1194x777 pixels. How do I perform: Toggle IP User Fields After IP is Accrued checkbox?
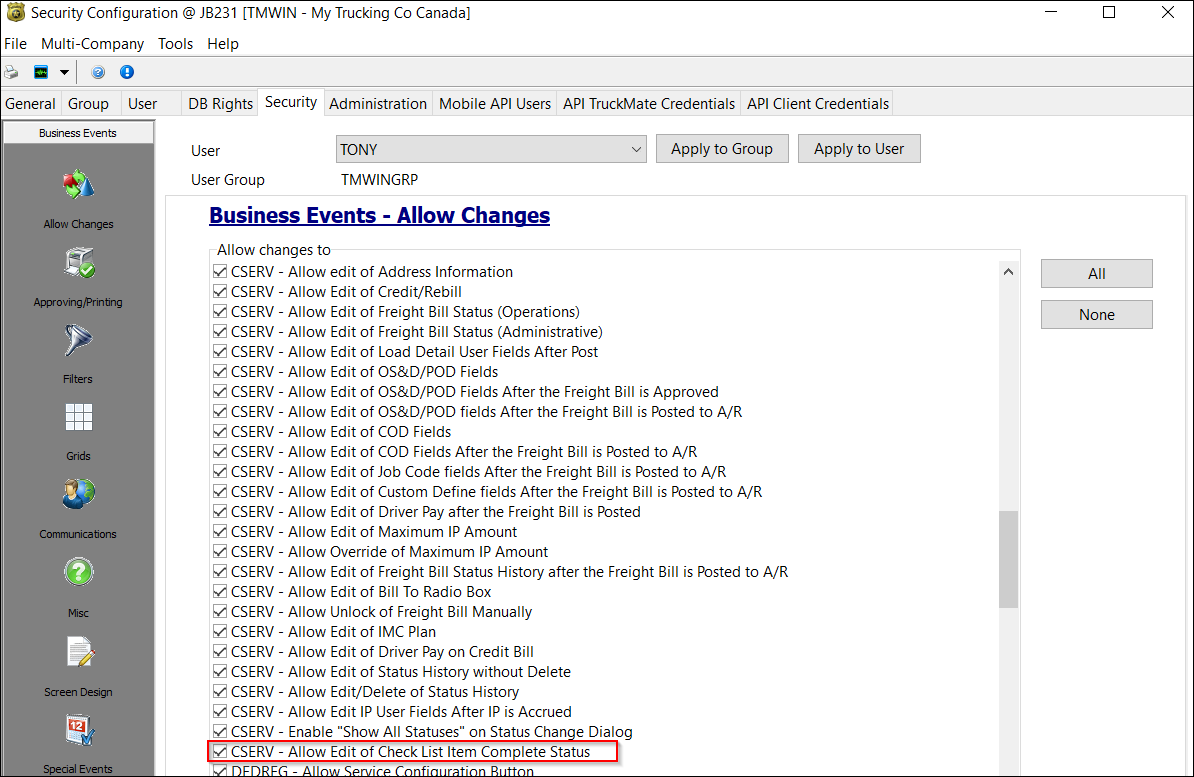[220, 711]
